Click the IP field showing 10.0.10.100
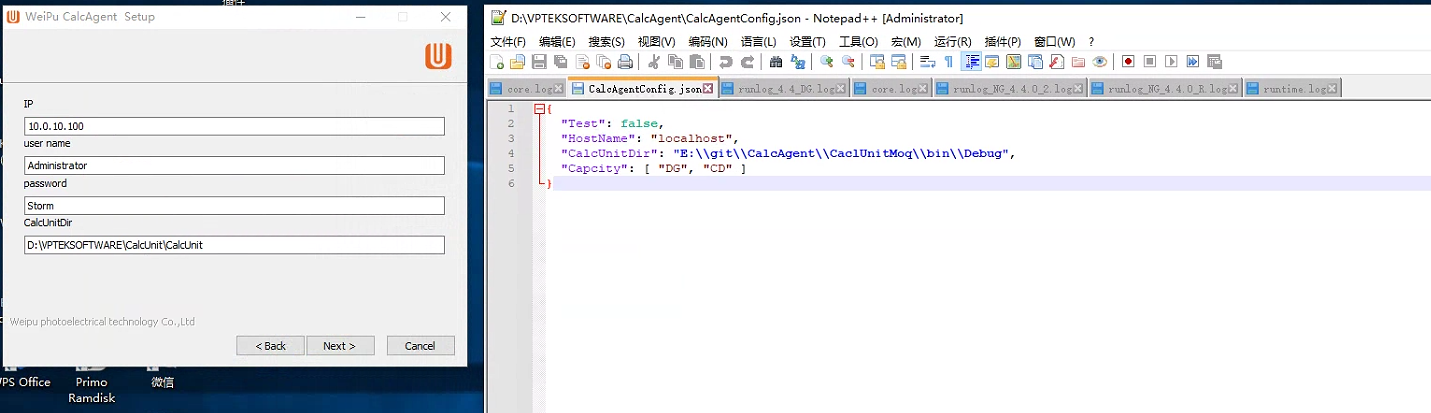The image size is (1431, 413). [234, 126]
